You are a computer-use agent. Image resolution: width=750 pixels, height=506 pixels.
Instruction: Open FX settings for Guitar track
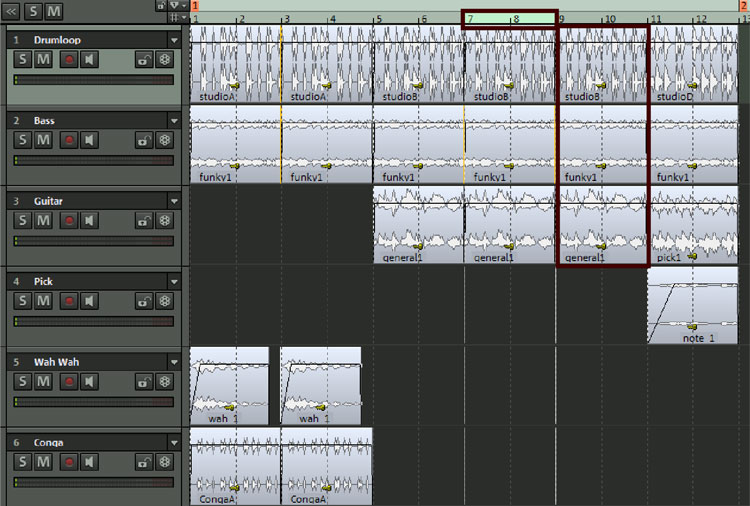coord(165,220)
